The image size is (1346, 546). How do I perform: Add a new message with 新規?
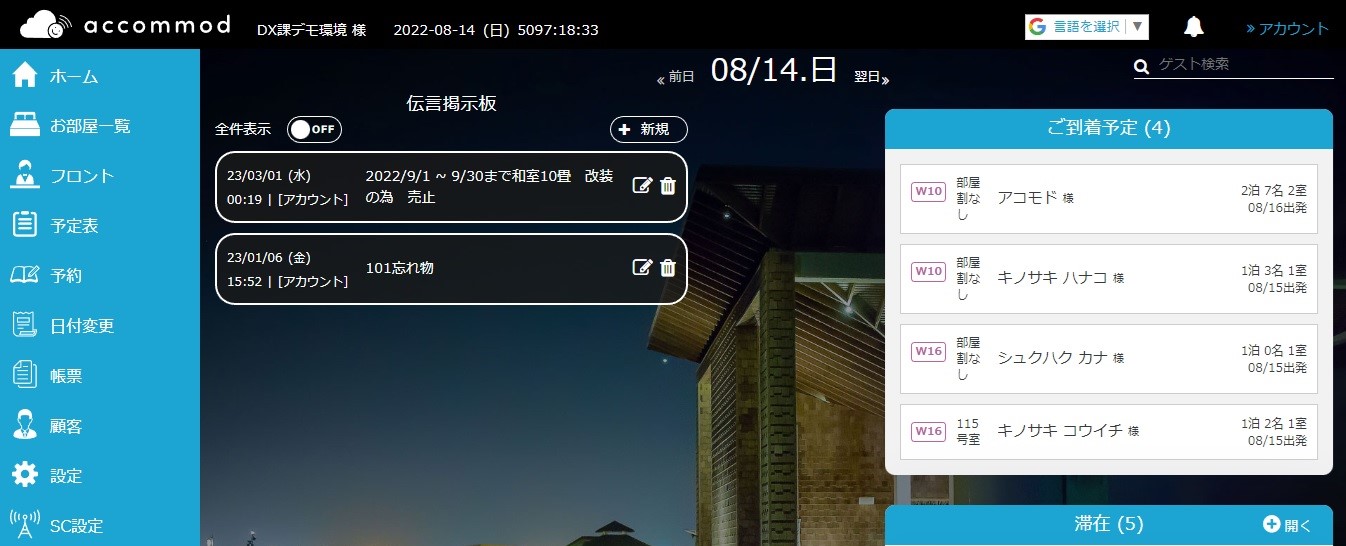pos(648,129)
